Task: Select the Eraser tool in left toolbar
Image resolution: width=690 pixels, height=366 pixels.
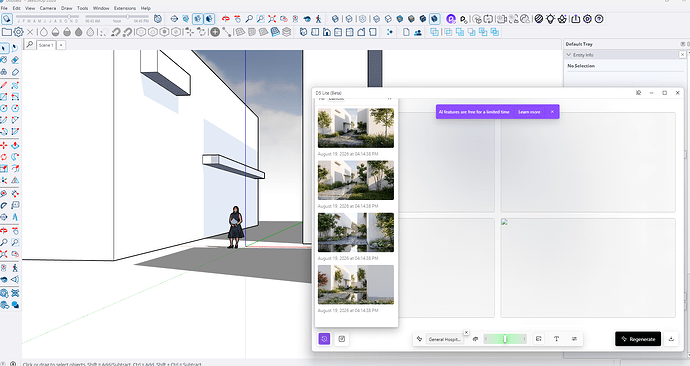Action: tap(15, 60)
